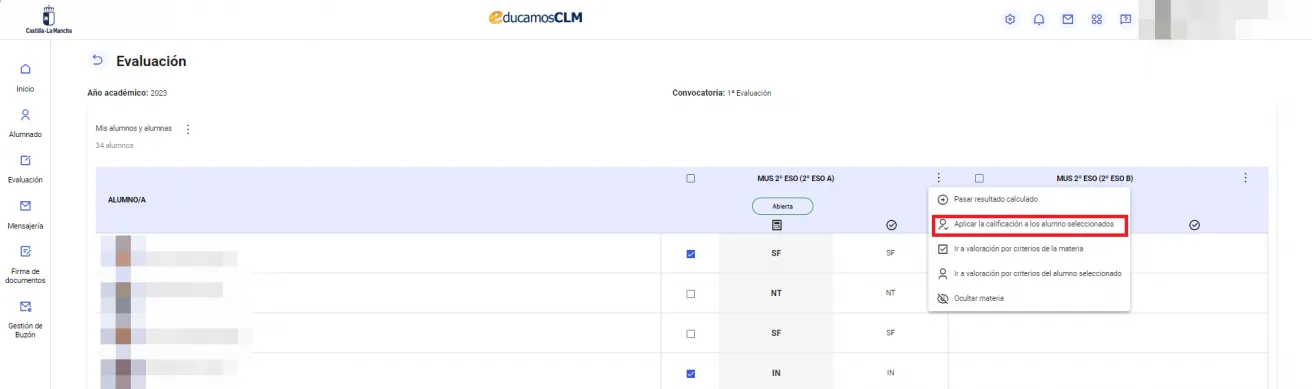Select Aplicar la calificación a los alumno seleccionados
Image resolution: width=1312 pixels, height=389 pixels.
1029,224
